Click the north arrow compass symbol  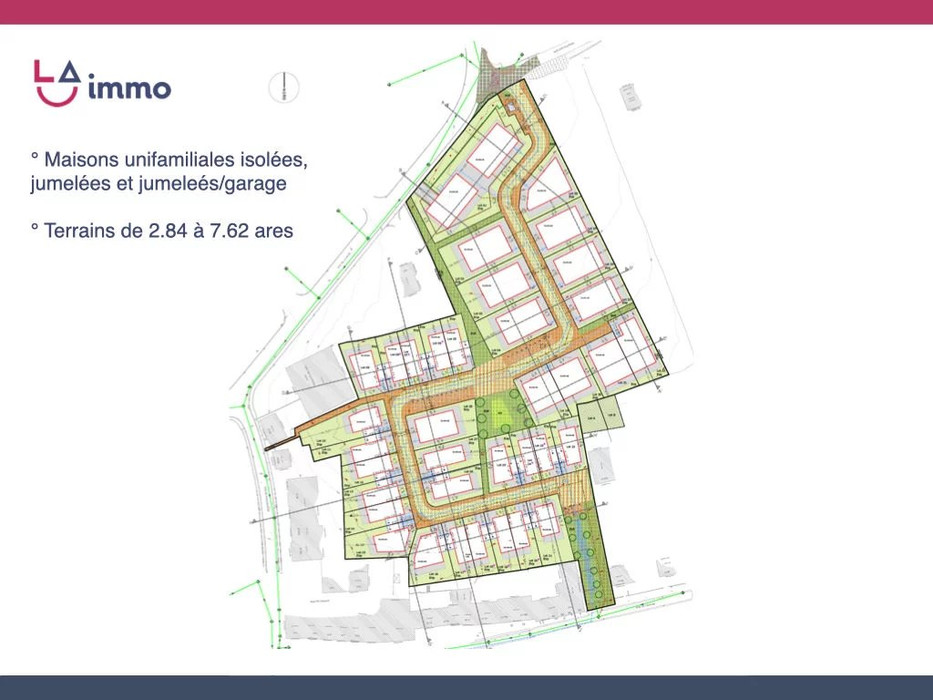coord(284,86)
